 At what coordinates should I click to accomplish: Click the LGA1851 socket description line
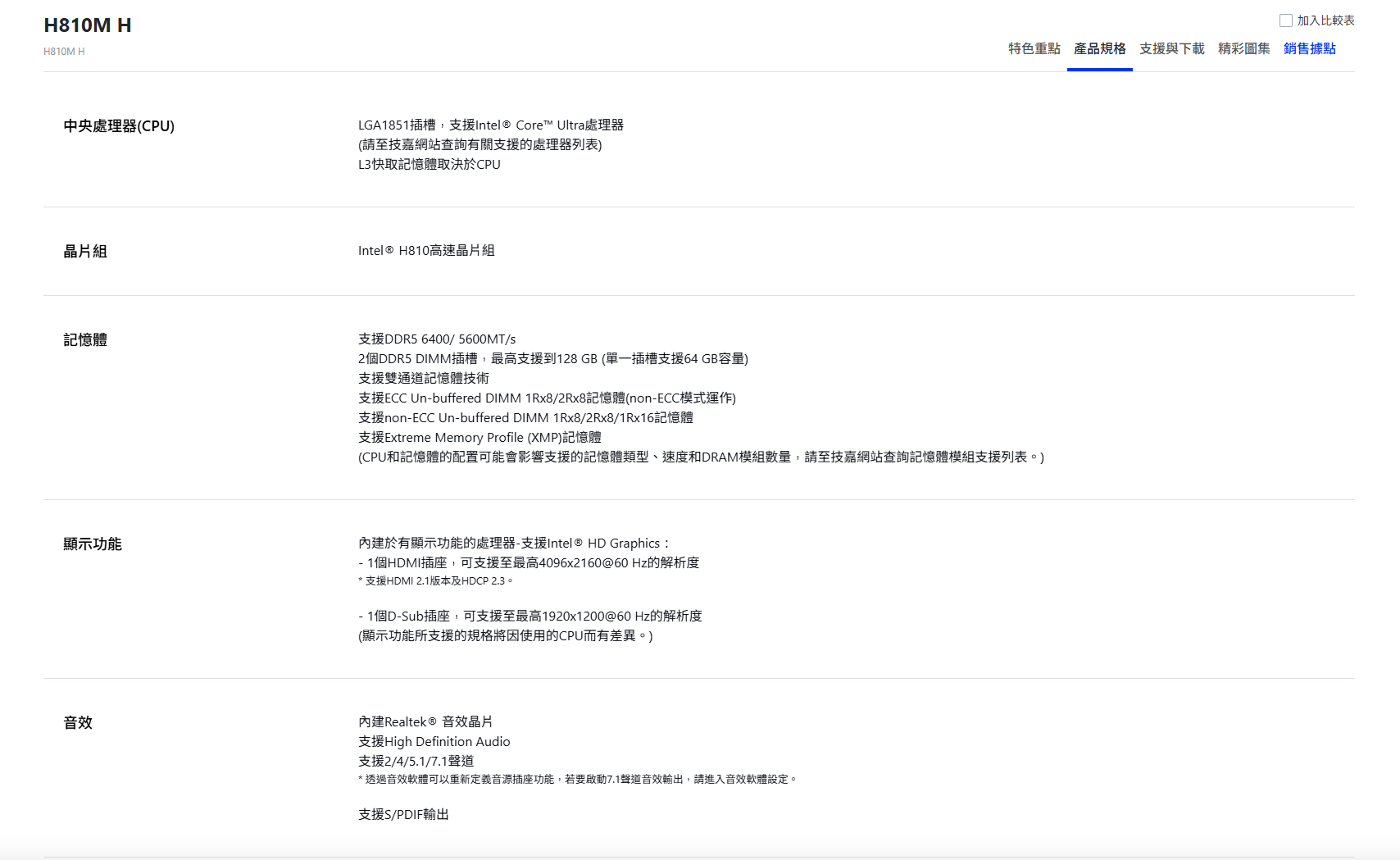point(490,125)
